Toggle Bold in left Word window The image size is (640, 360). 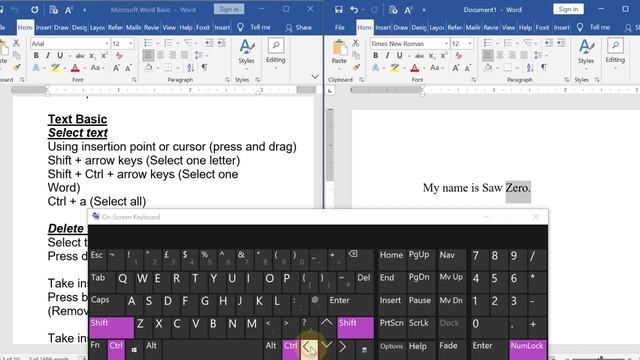36,56
